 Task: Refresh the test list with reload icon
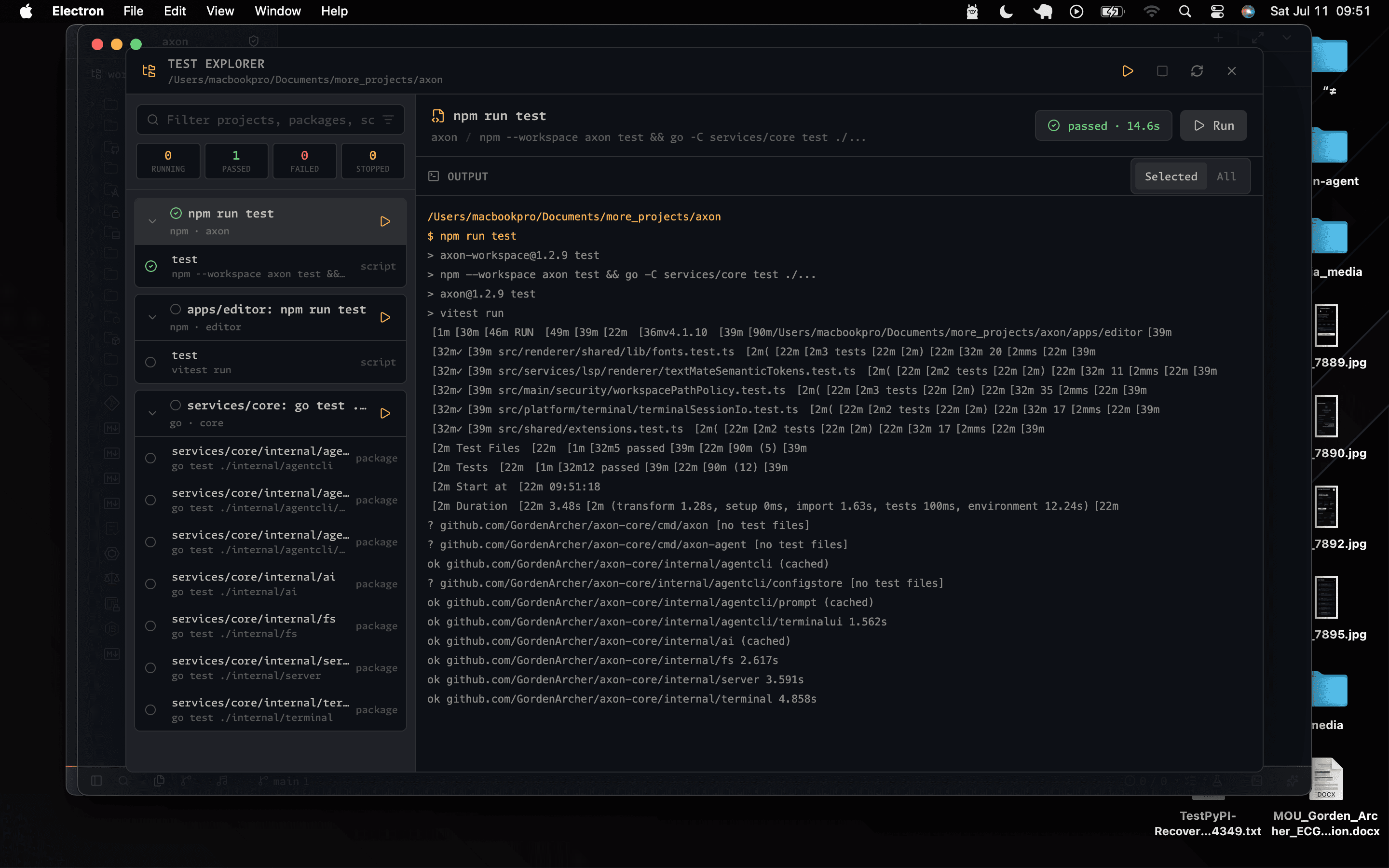click(1197, 71)
